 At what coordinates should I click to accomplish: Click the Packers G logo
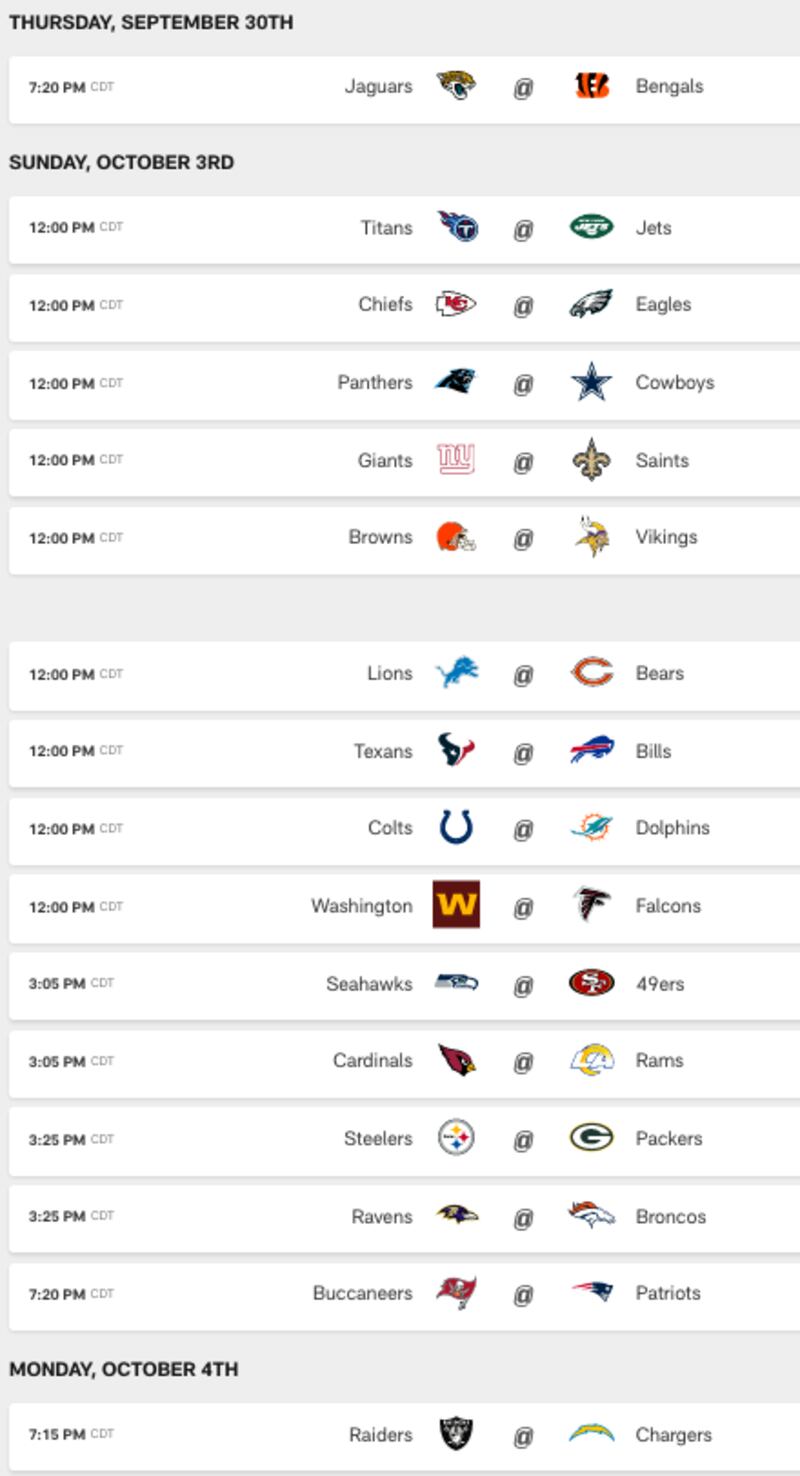(592, 1138)
